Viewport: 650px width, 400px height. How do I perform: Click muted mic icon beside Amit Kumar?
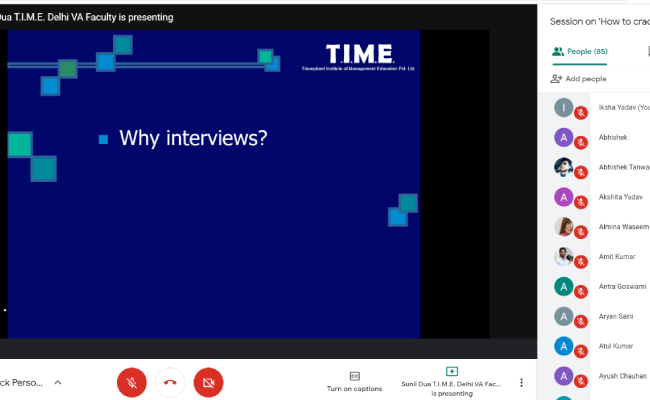tap(581, 262)
